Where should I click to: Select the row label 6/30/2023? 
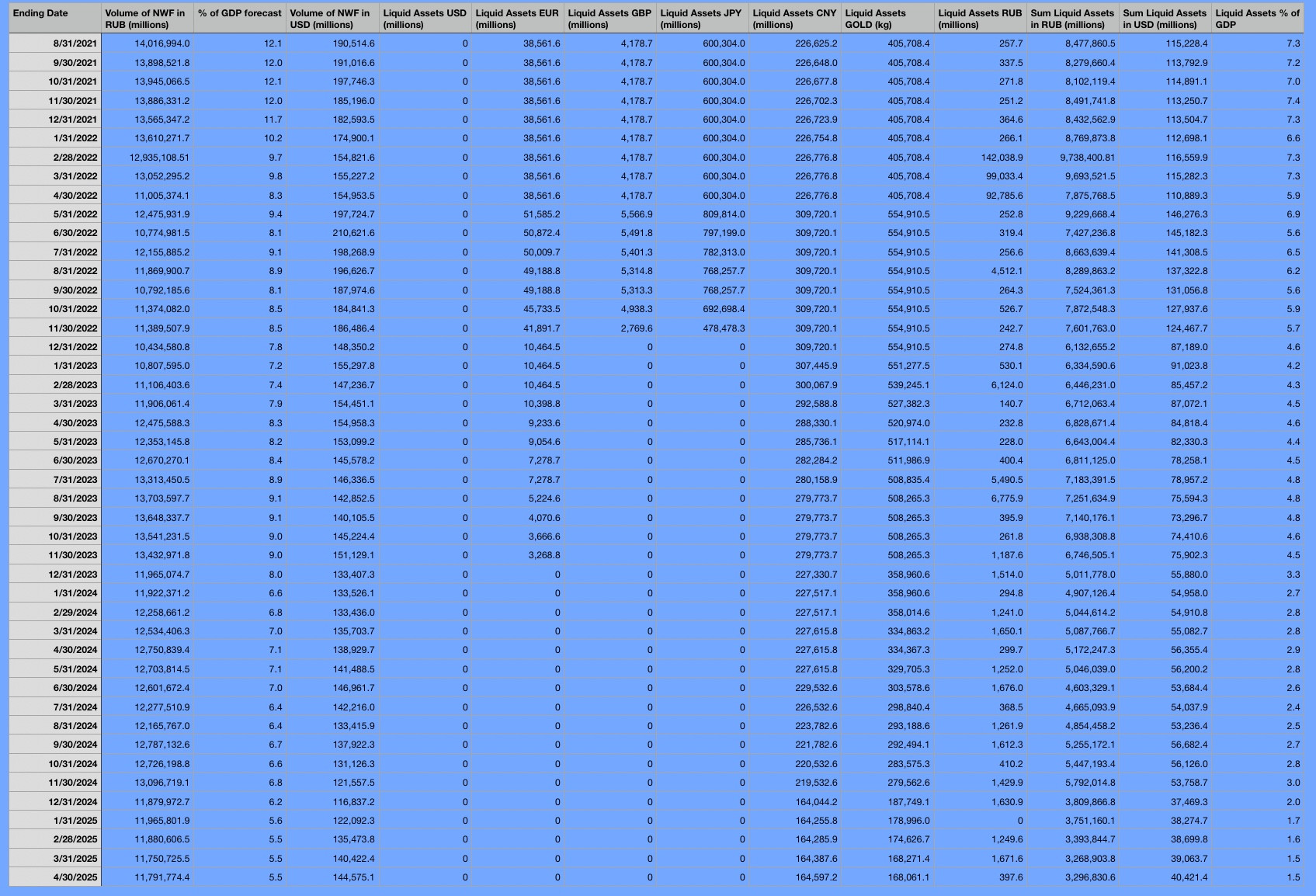click(55, 460)
